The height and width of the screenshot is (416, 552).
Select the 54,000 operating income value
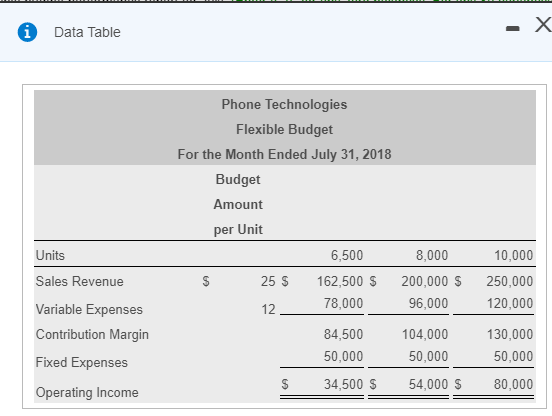pyautogui.click(x=428, y=384)
